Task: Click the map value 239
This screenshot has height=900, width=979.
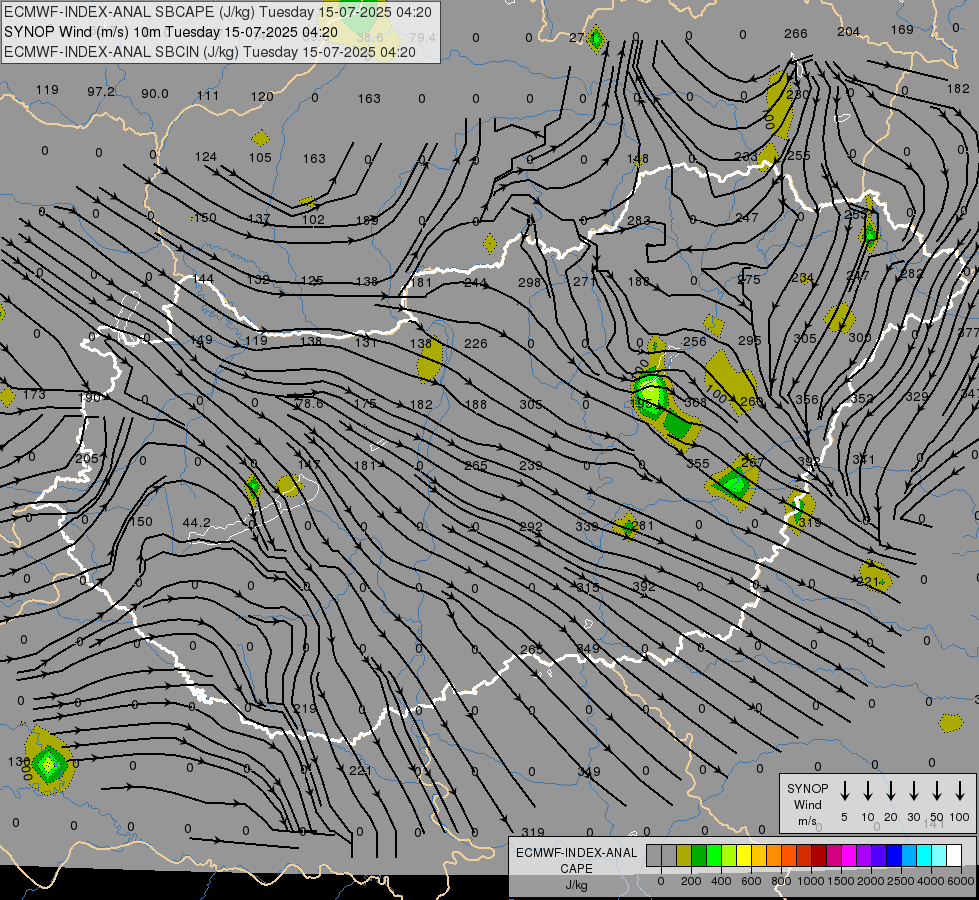Action: pos(531,465)
